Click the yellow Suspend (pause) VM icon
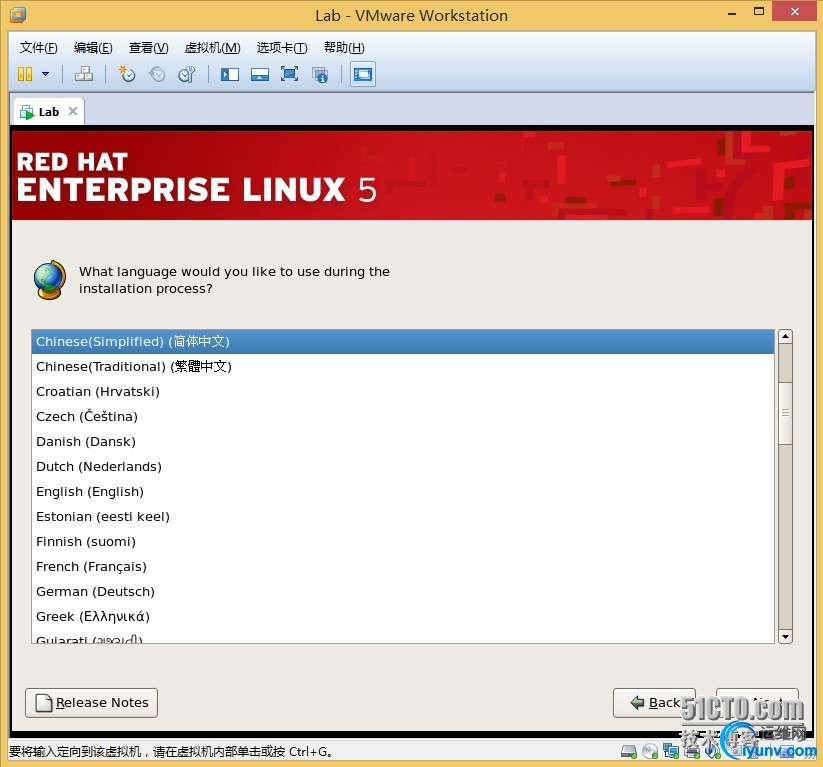823x767 pixels. (25, 74)
